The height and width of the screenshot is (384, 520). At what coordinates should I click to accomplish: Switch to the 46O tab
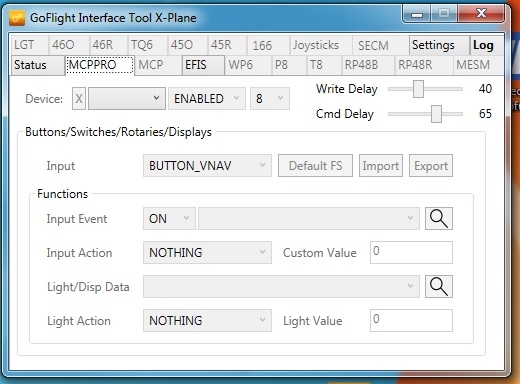pyautogui.click(x=69, y=45)
